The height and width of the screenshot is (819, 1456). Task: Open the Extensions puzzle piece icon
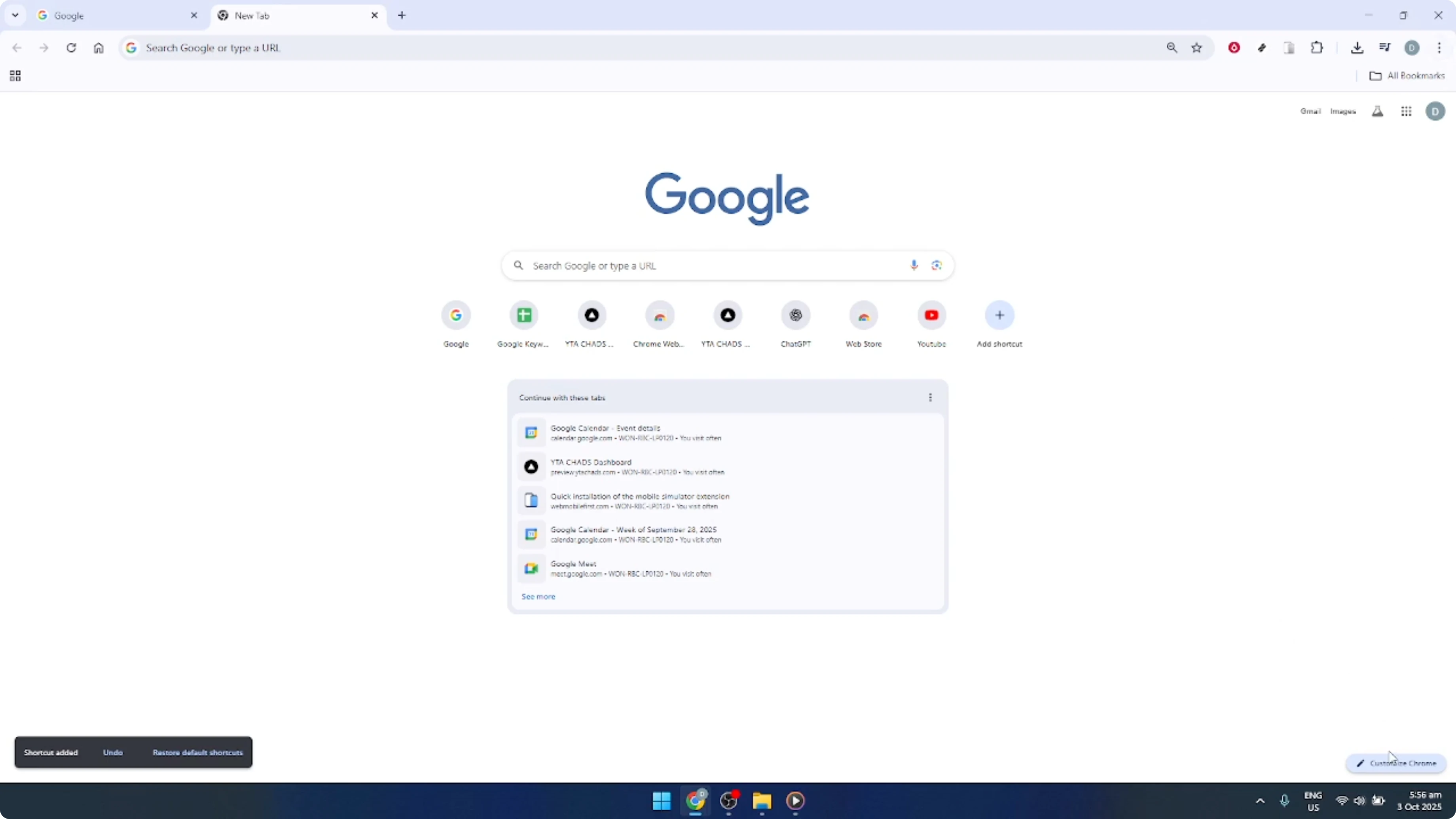coord(1317,47)
